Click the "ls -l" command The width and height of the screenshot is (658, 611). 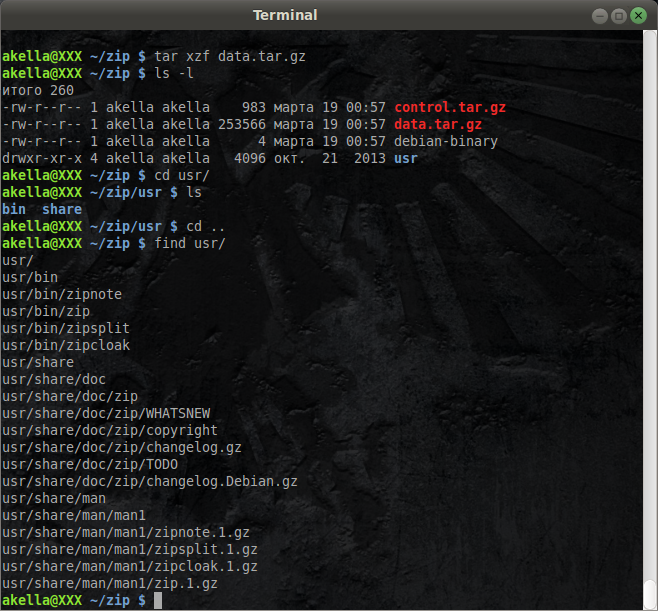(x=174, y=73)
